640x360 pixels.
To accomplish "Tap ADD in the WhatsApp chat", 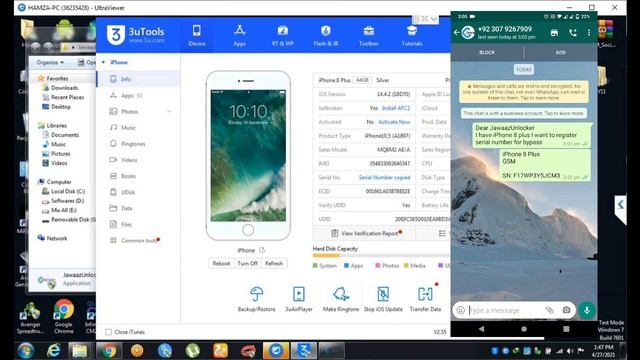I will click(560, 53).
